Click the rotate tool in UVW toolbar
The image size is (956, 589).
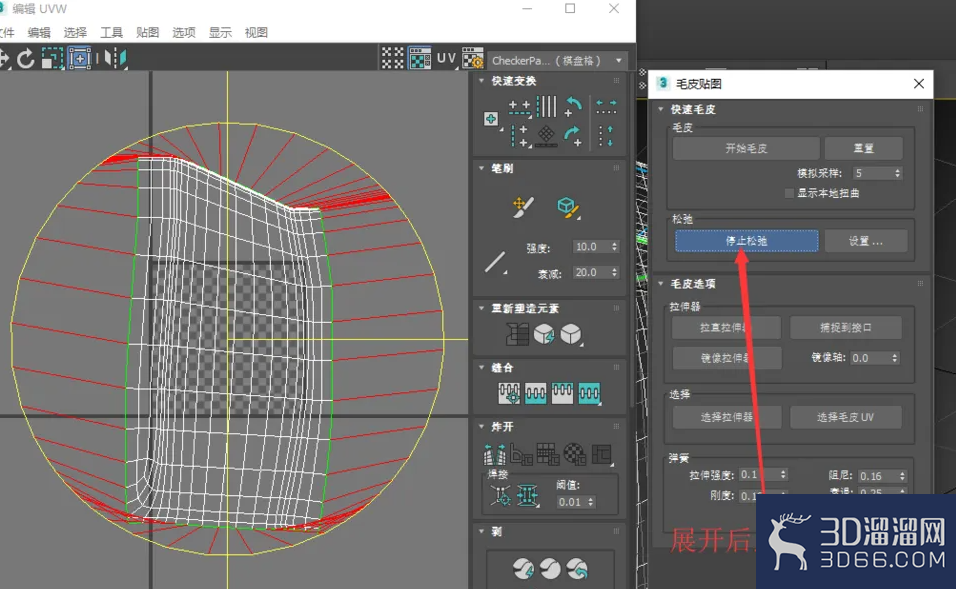(25, 59)
